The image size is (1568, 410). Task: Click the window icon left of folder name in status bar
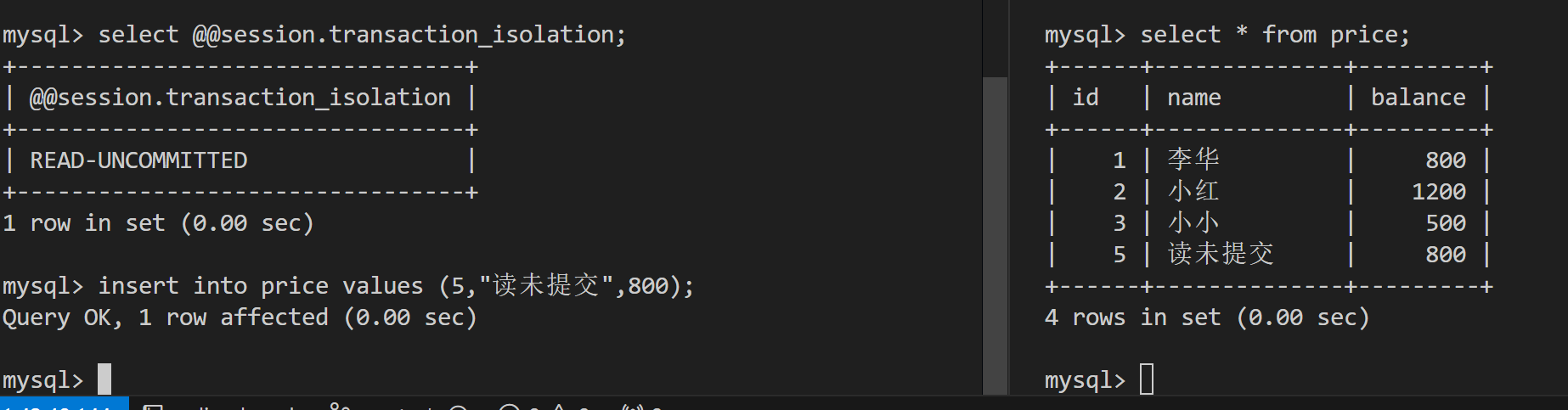(x=153, y=407)
